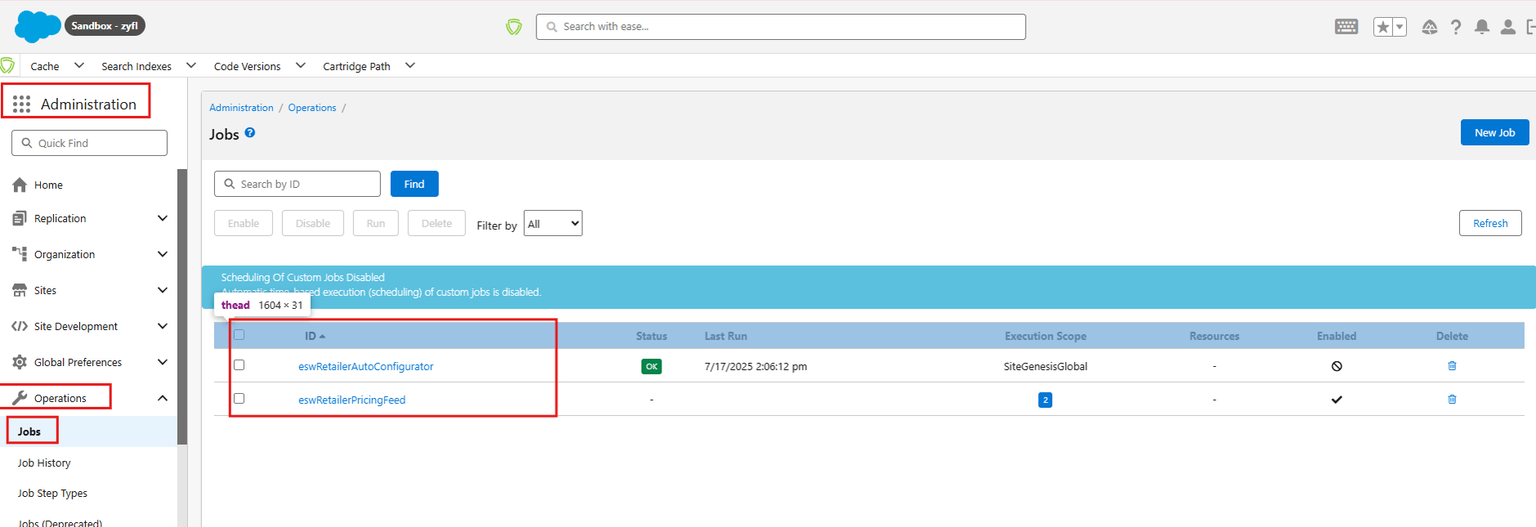The height and width of the screenshot is (527, 1536).
Task: Select Jobs in the sidebar
Action: click(x=30, y=431)
